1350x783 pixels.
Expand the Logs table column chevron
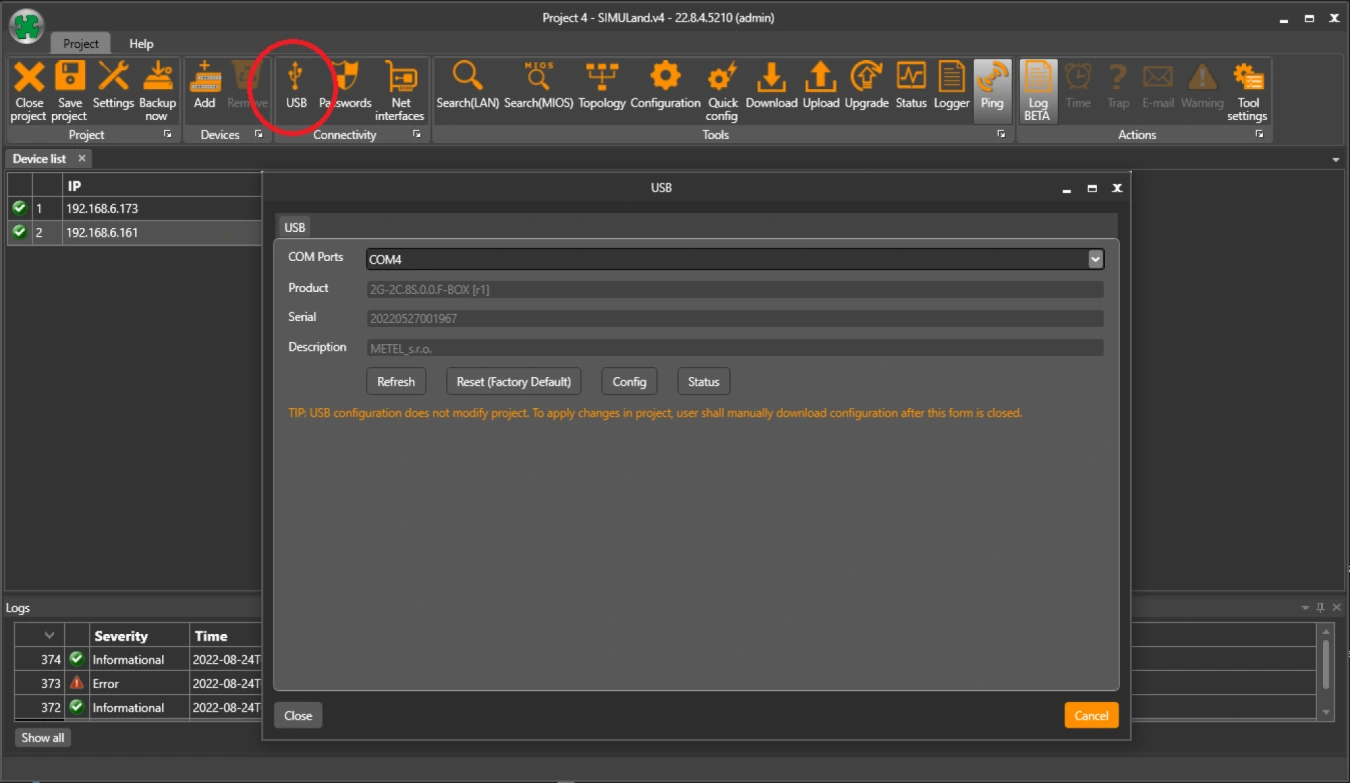pyautogui.click(x=49, y=636)
